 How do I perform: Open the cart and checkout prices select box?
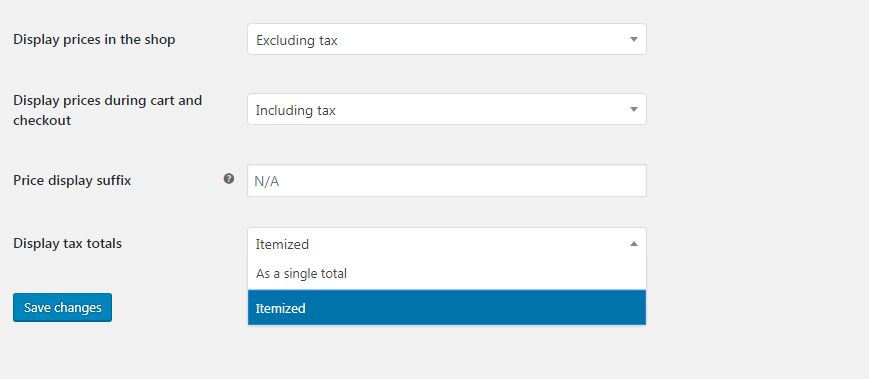[x=447, y=109]
